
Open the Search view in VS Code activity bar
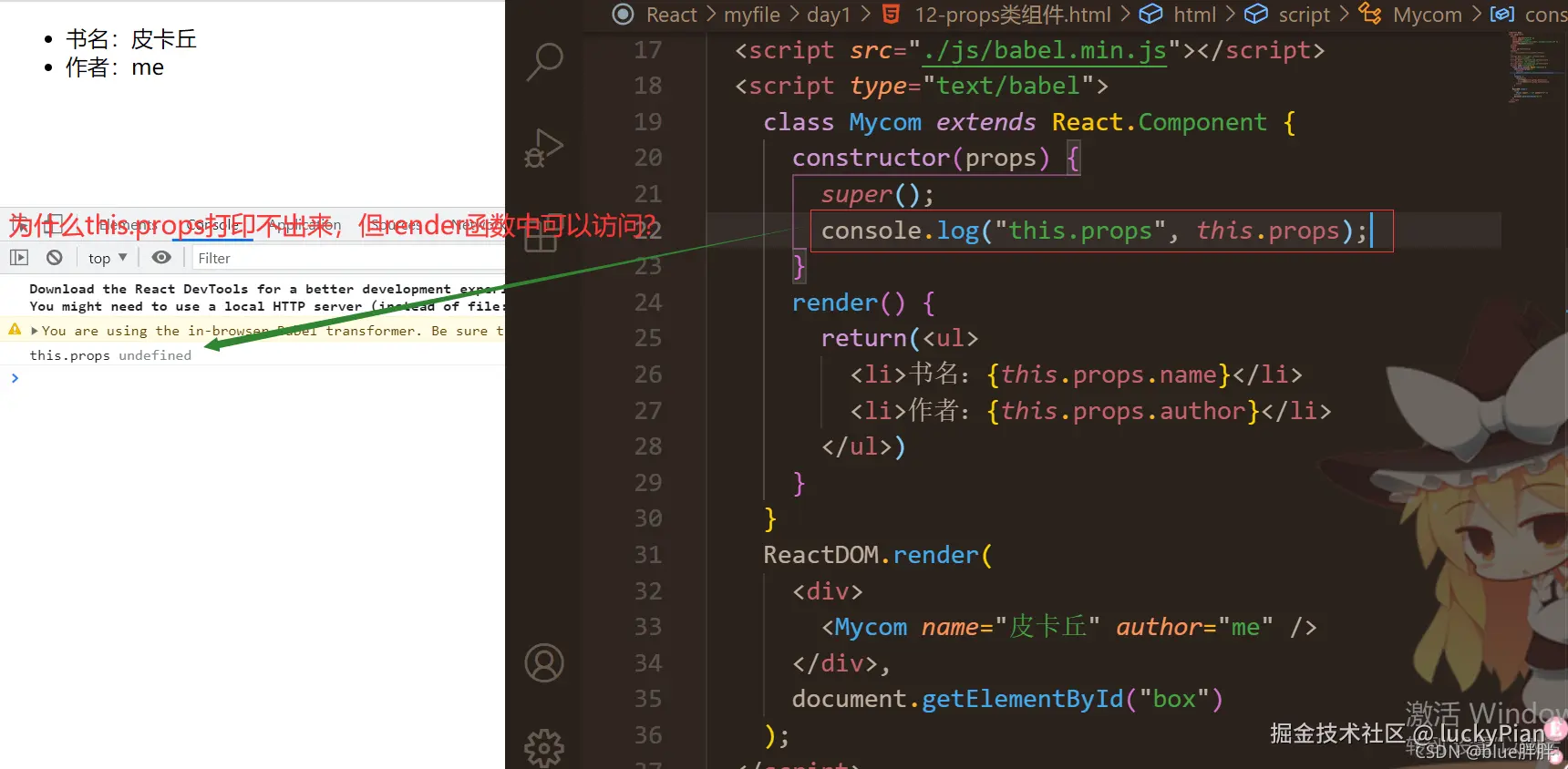pyautogui.click(x=545, y=63)
